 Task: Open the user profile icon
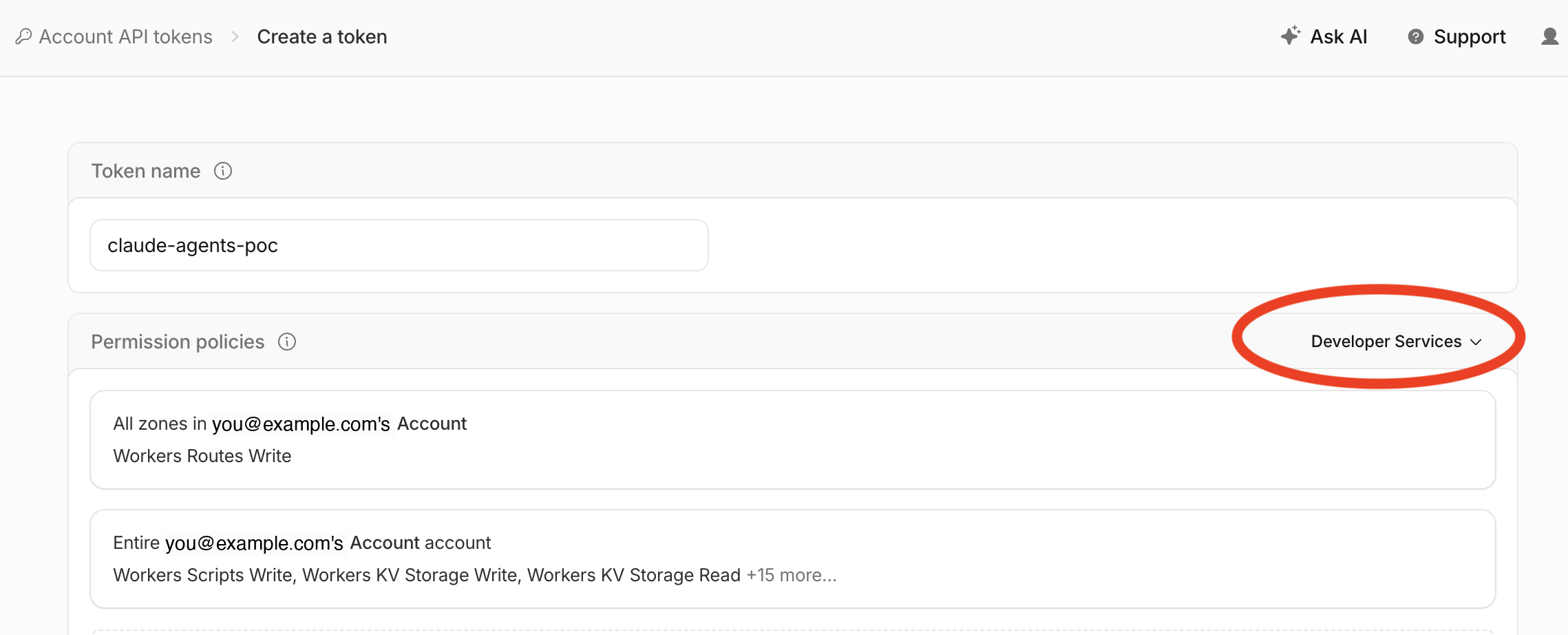point(1550,37)
